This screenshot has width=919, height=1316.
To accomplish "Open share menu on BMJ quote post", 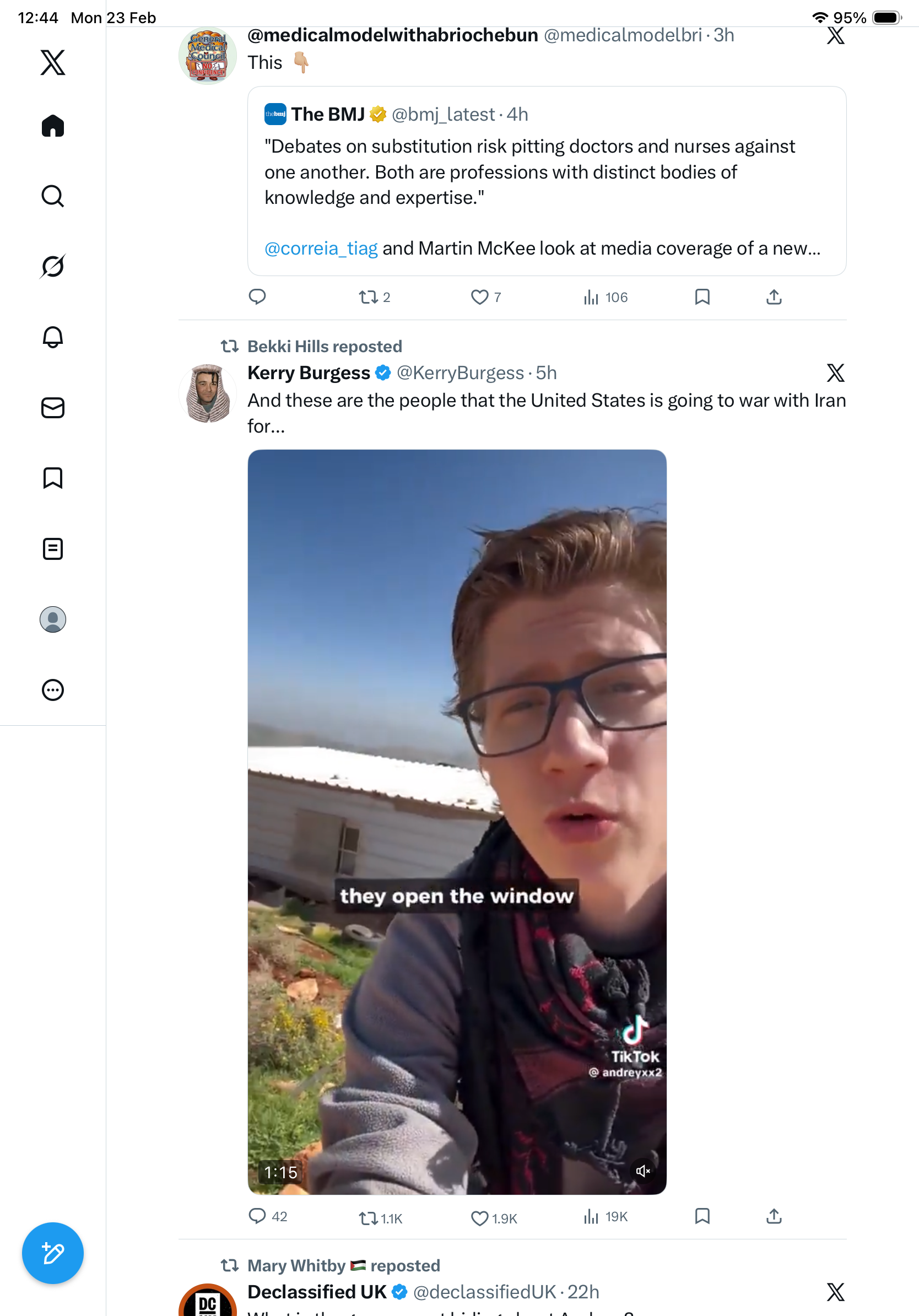I will [x=774, y=297].
